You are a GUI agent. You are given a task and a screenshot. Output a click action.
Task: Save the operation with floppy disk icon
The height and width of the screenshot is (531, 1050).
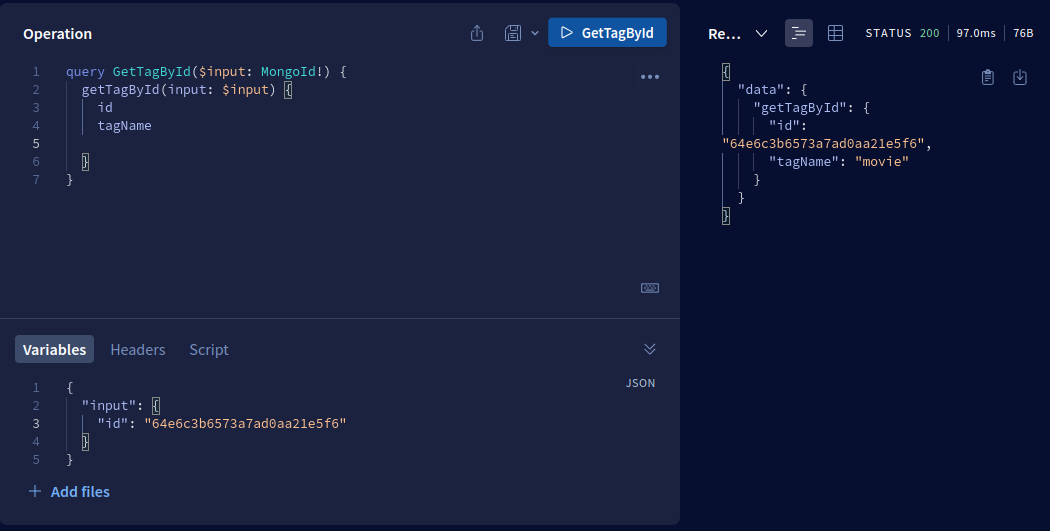pyautogui.click(x=513, y=33)
